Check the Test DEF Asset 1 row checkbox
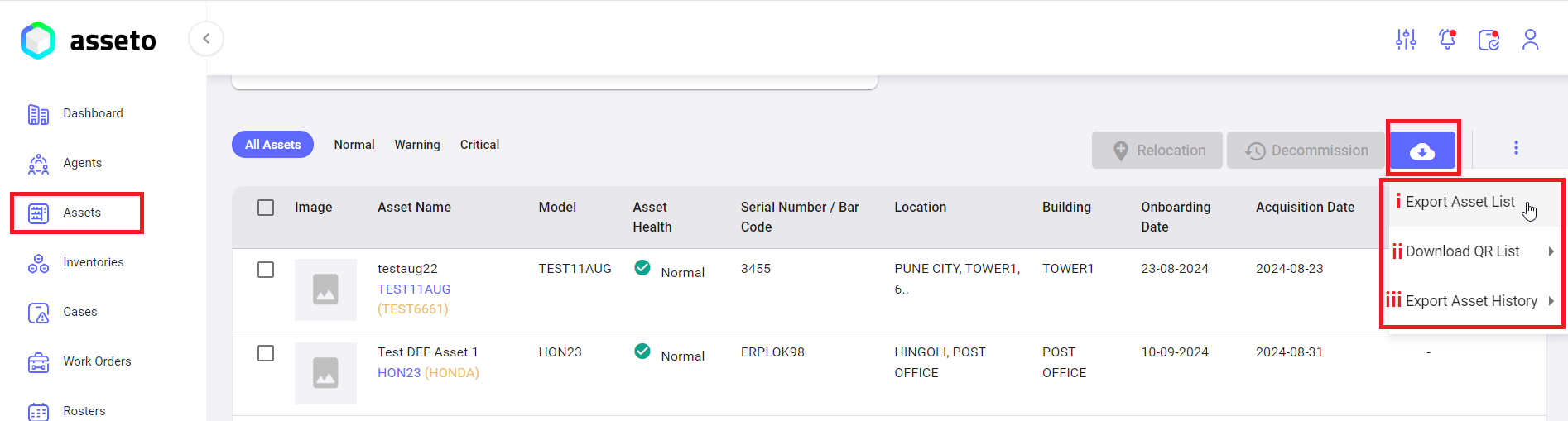 pyautogui.click(x=266, y=353)
